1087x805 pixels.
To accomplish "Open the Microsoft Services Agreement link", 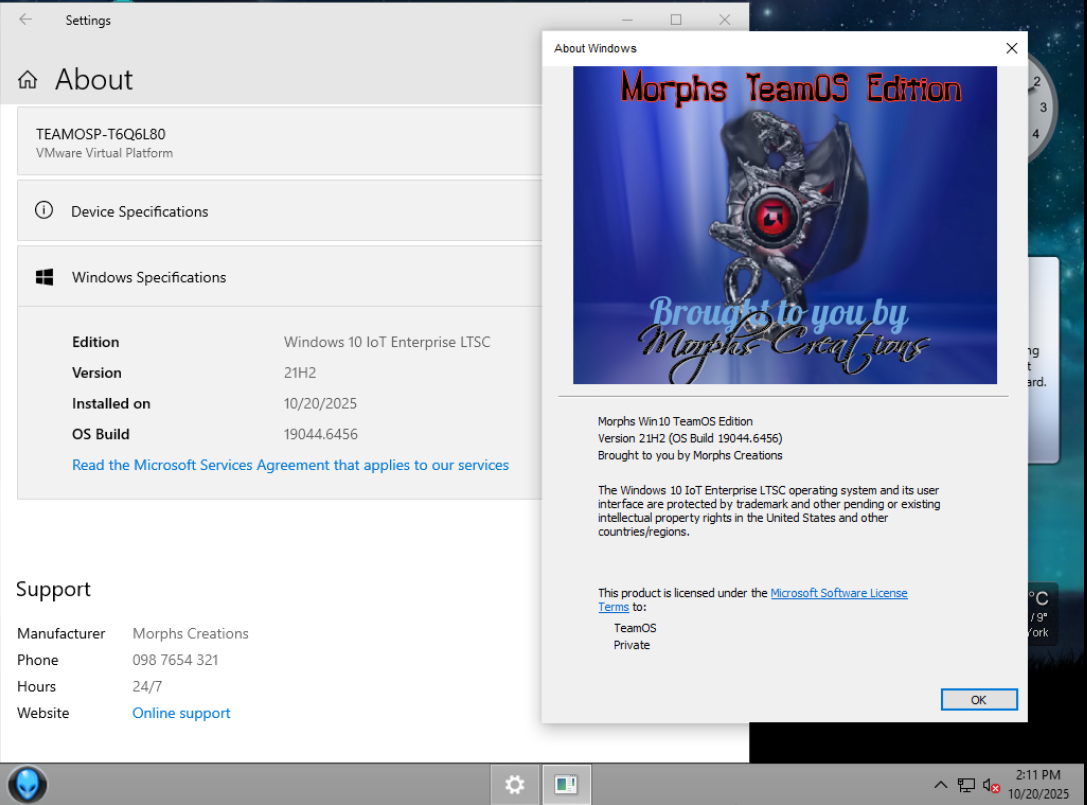I will [290, 465].
